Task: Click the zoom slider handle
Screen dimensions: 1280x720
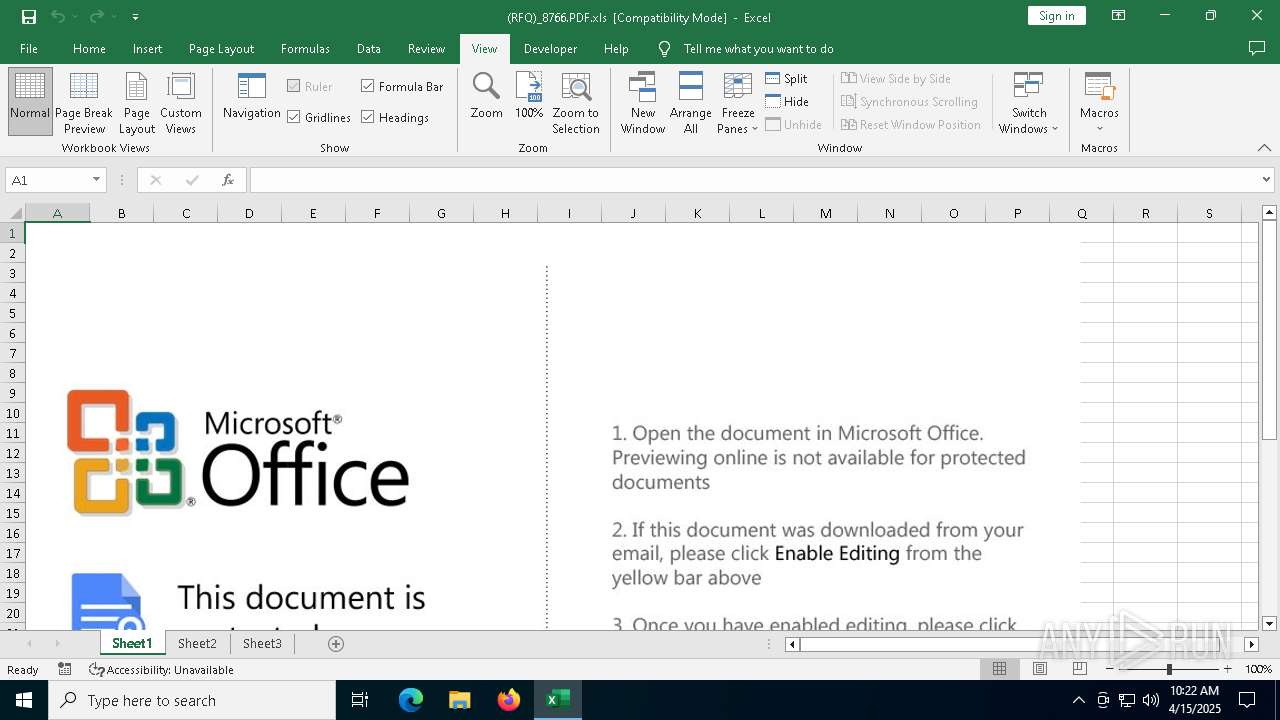Action: tap(1169, 669)
